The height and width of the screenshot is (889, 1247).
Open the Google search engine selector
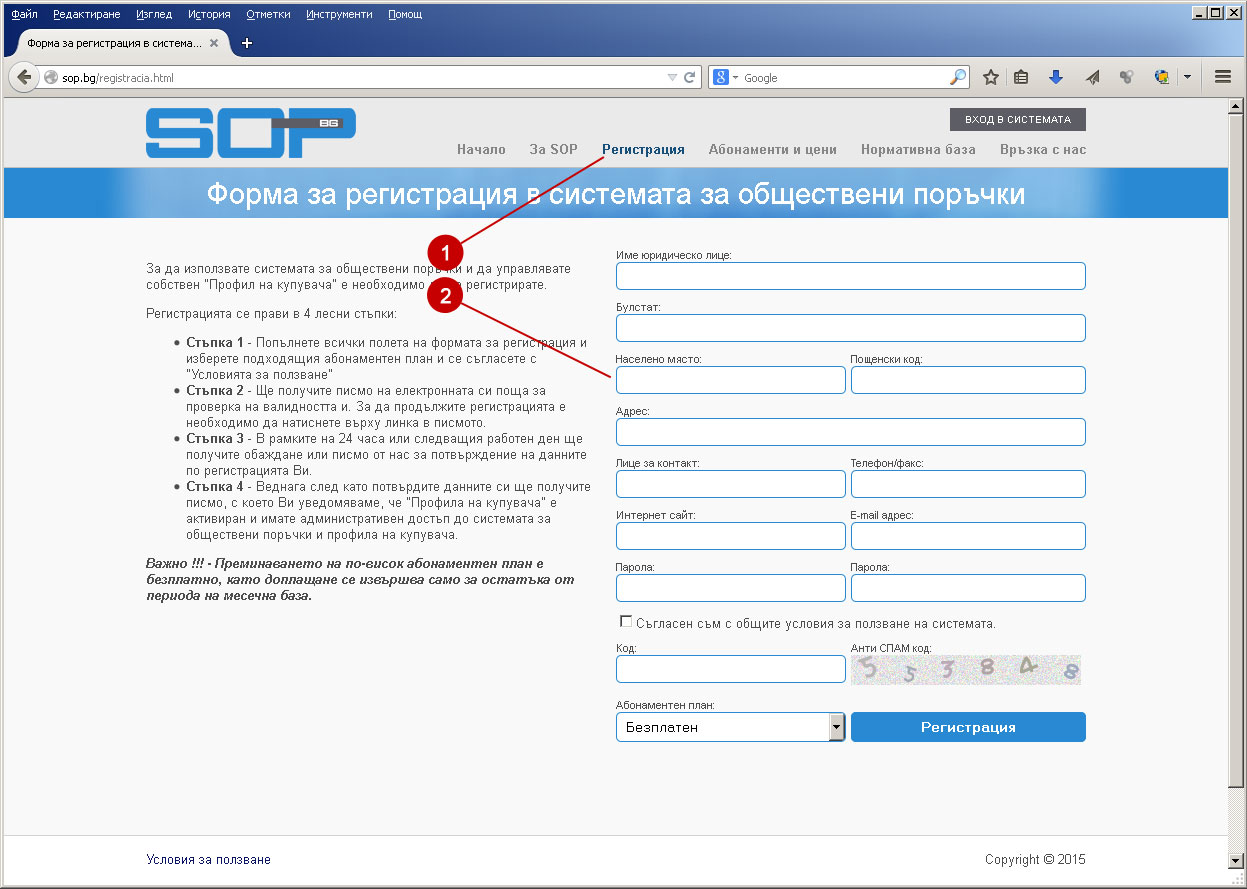726,77
